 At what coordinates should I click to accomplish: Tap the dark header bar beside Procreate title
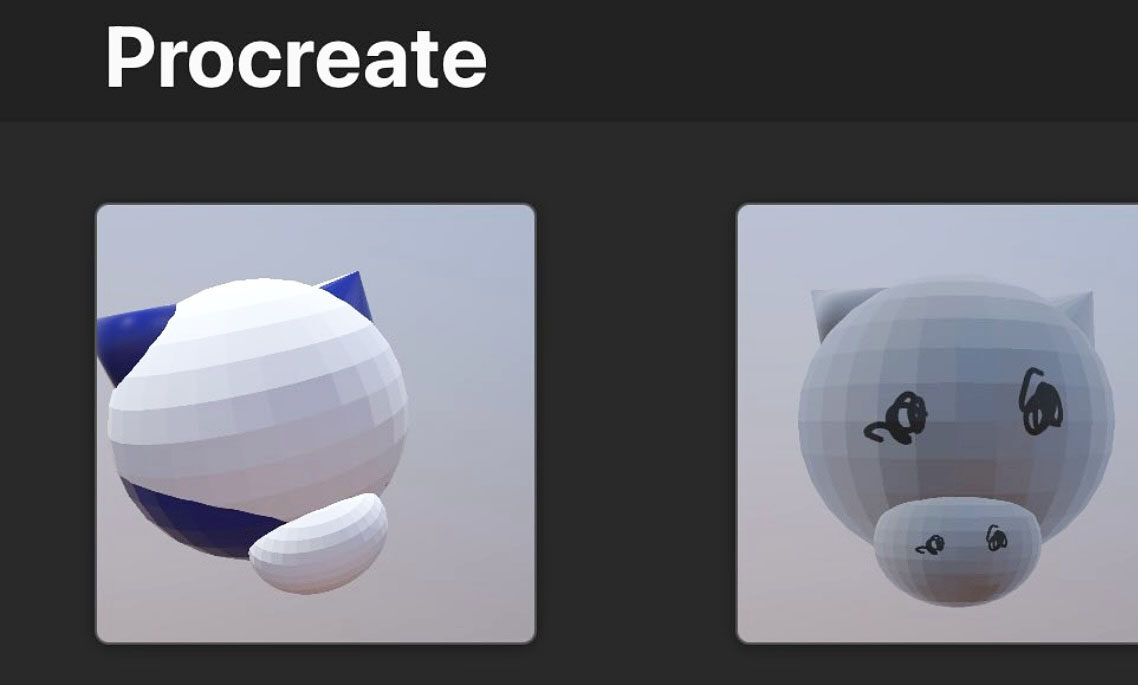click(798, 58)
